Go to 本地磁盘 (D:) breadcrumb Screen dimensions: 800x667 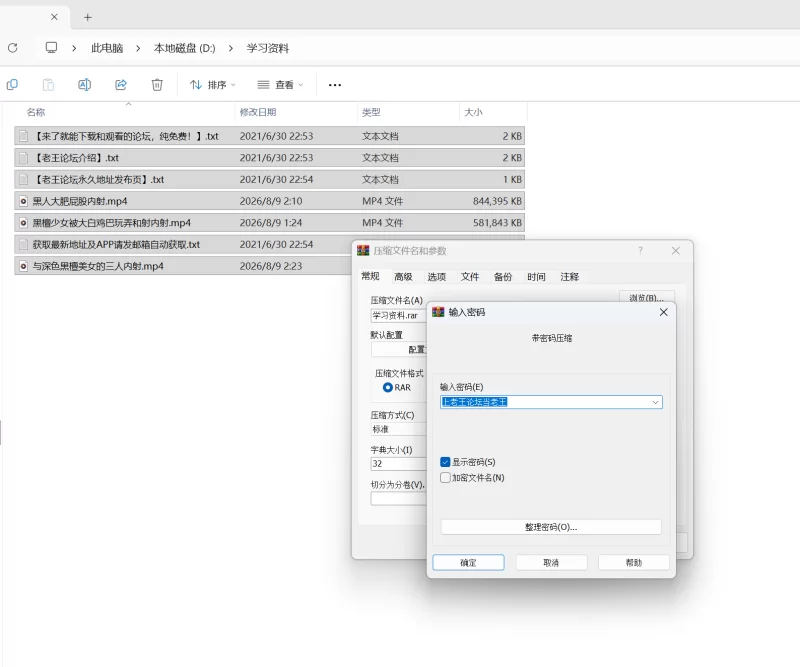185,48
